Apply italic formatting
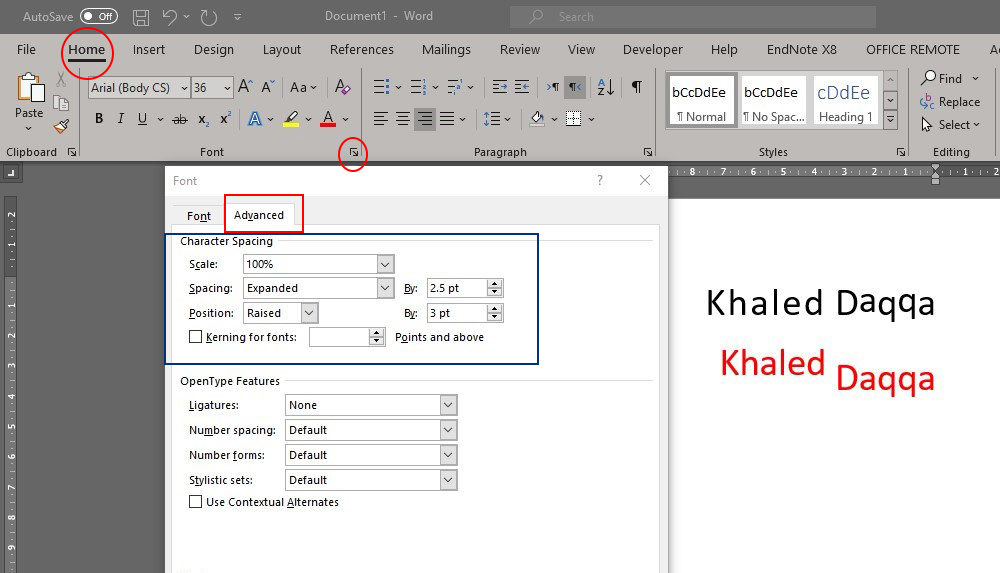Screen dimensions: 1000x573 coord(121,119)
